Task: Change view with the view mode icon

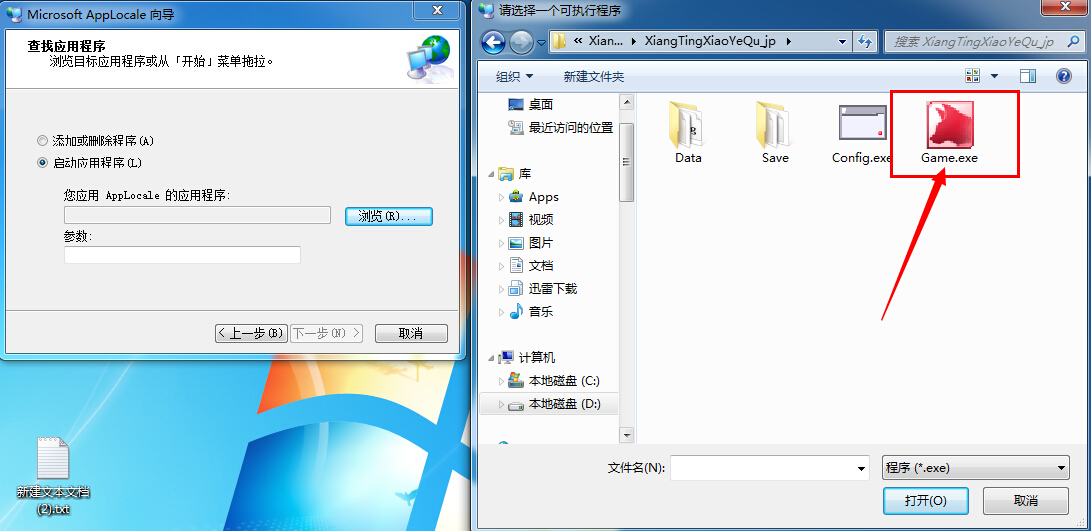Action: (973, 76)
